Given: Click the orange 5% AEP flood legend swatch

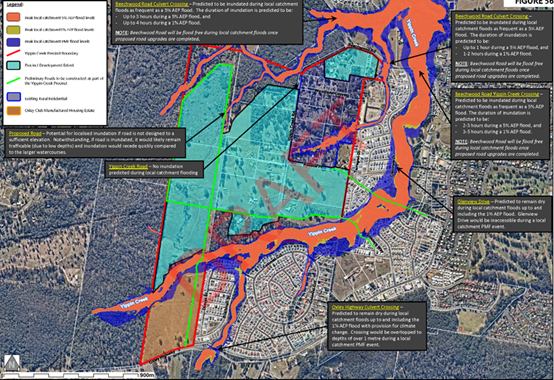Looking at the screenshot, I should point(14,17).
